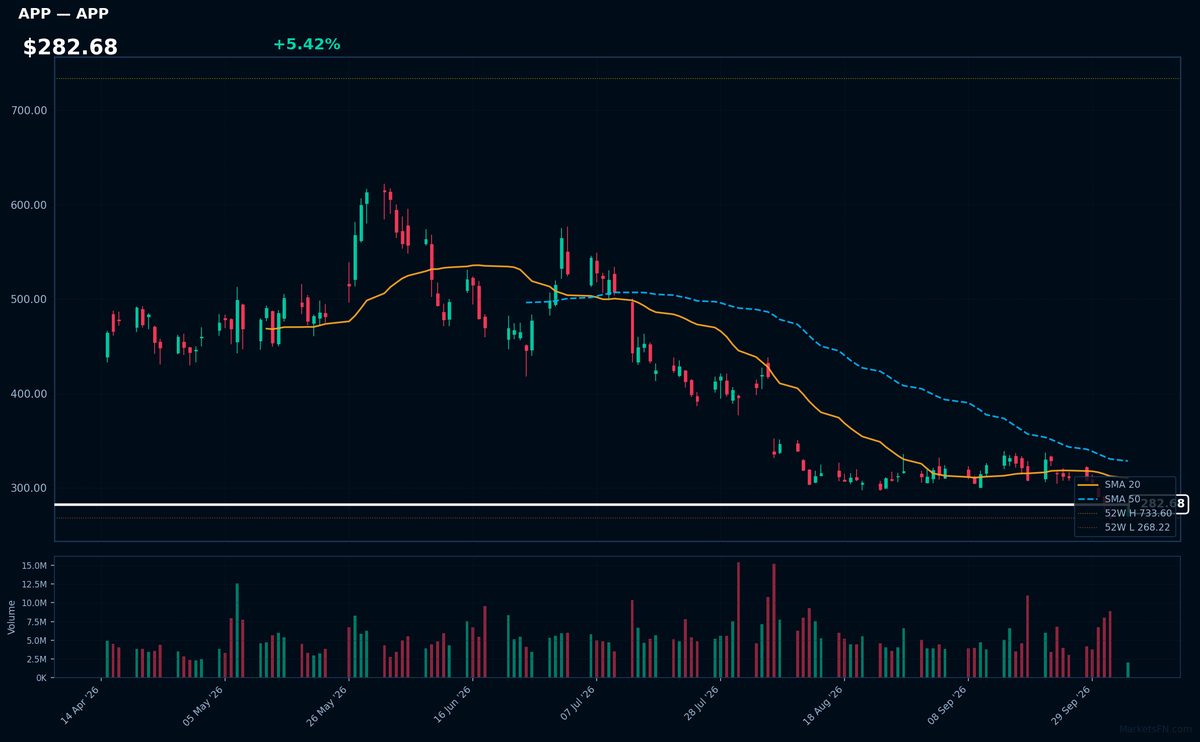
Task: Click the +5.42% change value
Action: pos(306,44)
